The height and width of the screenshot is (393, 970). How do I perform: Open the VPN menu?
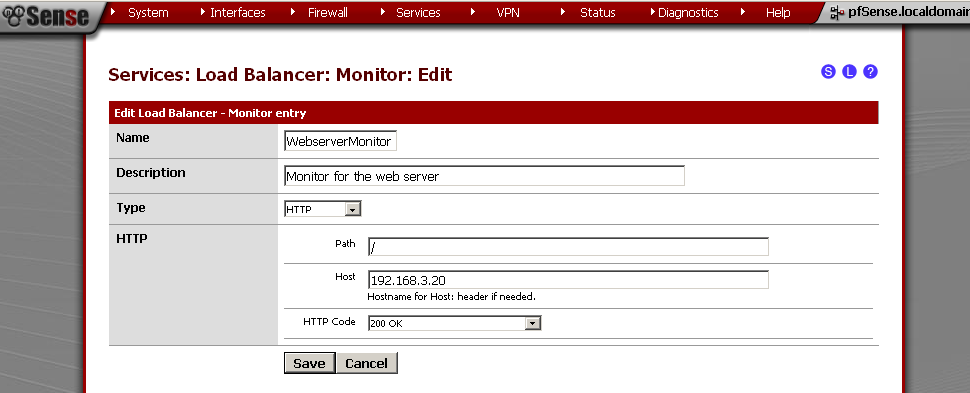(x=508, y=12)
